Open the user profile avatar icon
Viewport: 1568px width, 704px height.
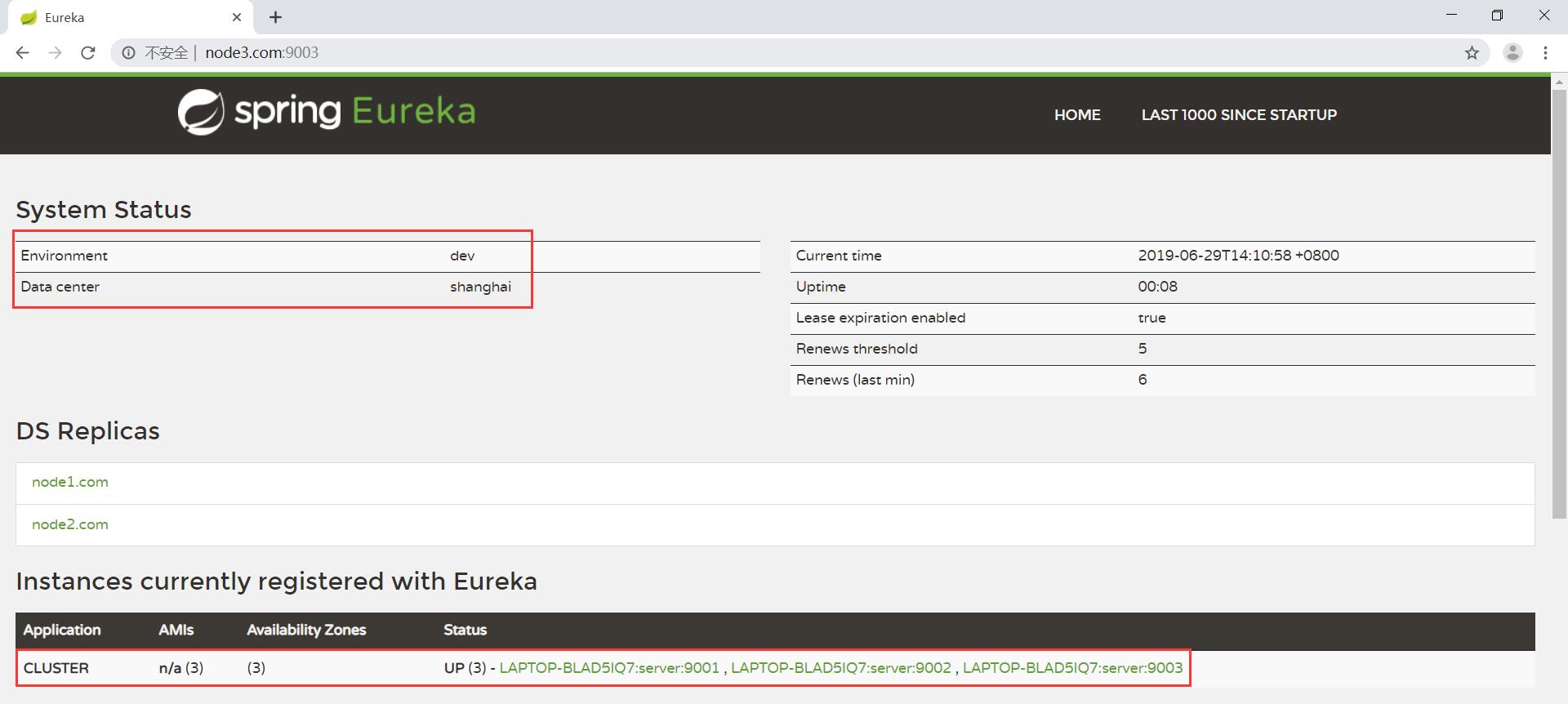point(1512,53)
